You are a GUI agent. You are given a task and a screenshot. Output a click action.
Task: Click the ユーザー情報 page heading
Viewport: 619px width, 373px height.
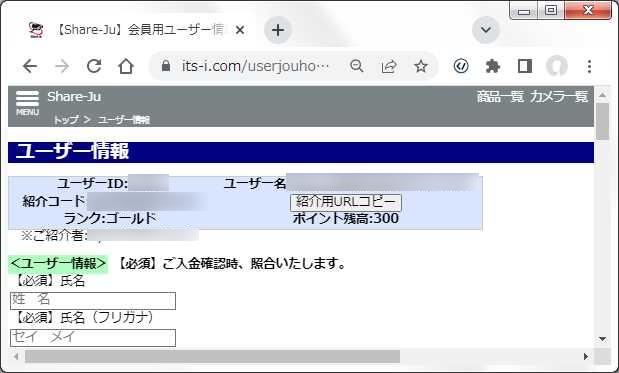(72, 152)
